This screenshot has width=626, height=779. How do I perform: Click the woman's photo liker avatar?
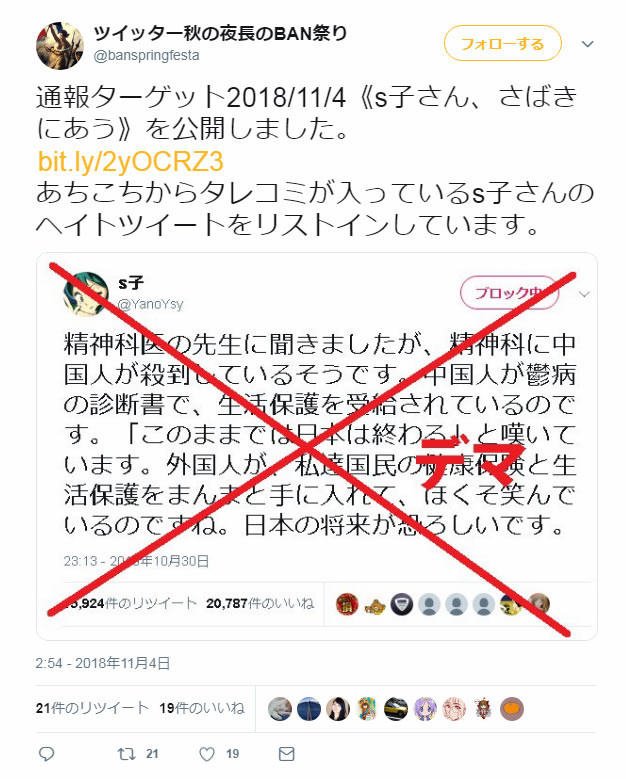point(338,709)
